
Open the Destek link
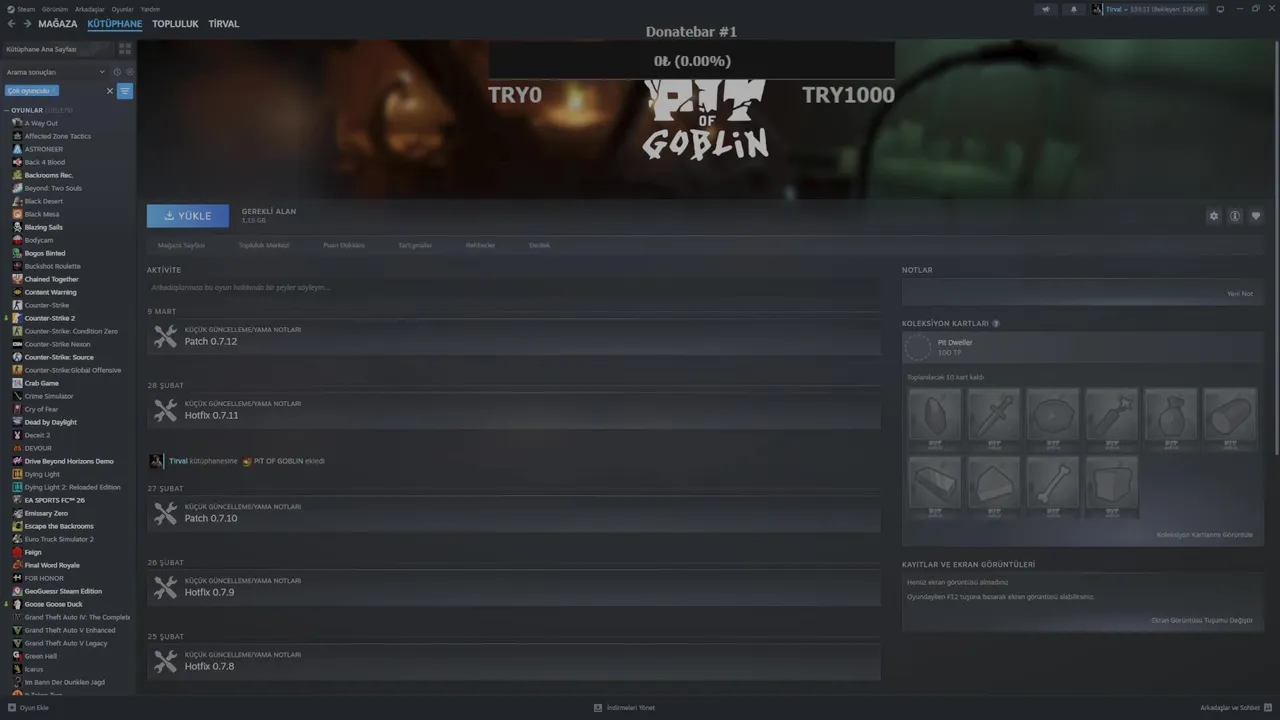coord(539,245)
